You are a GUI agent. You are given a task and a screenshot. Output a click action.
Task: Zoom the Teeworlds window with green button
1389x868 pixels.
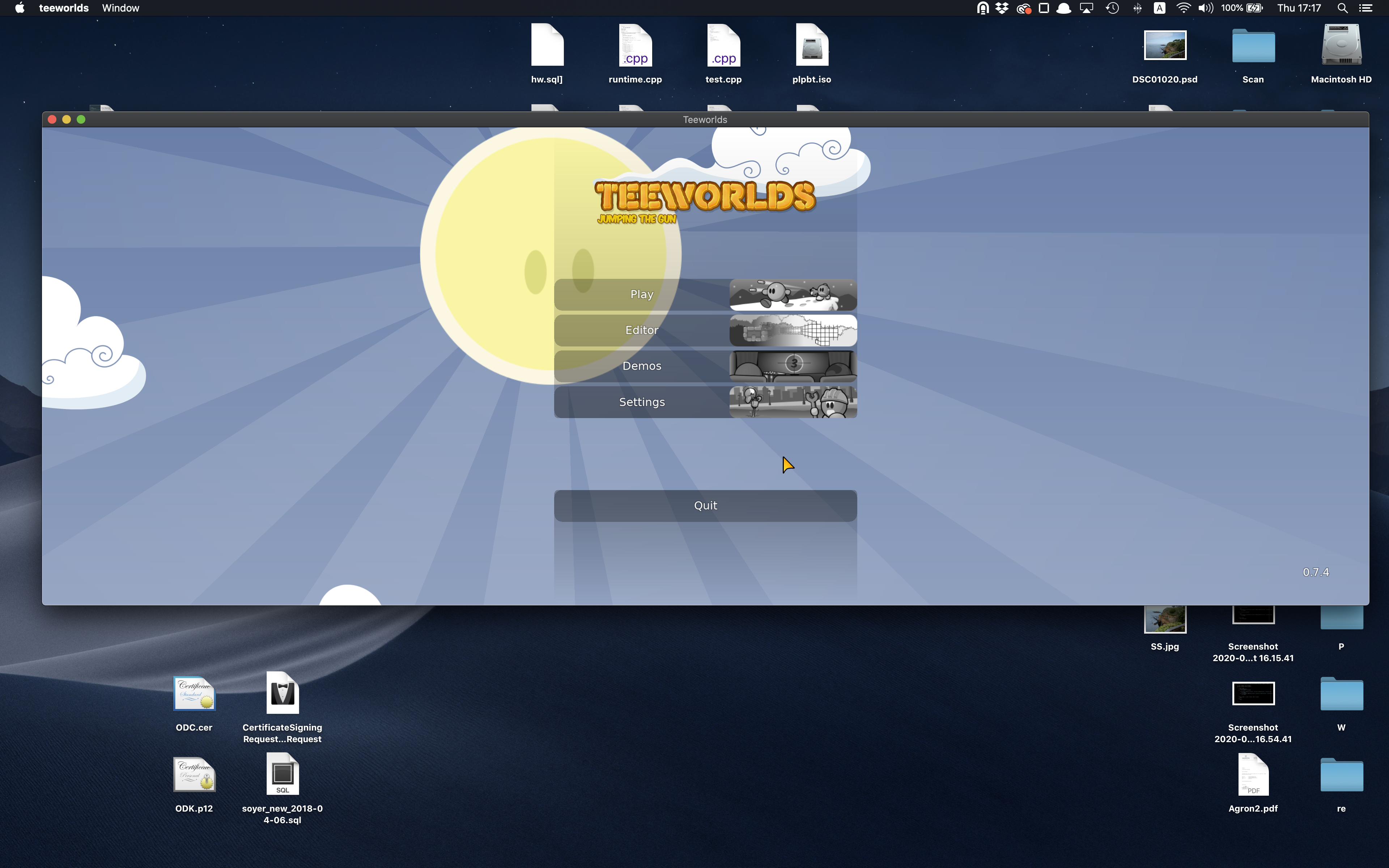pos(81,119)
